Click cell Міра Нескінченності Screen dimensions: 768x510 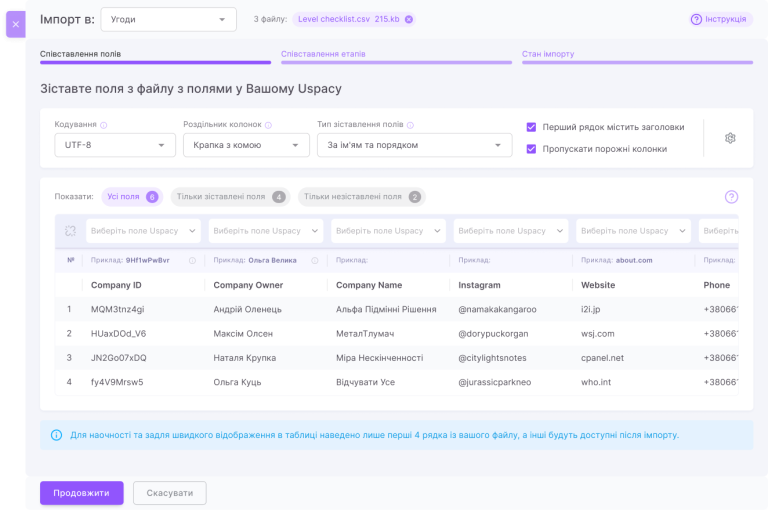[380, 358]
